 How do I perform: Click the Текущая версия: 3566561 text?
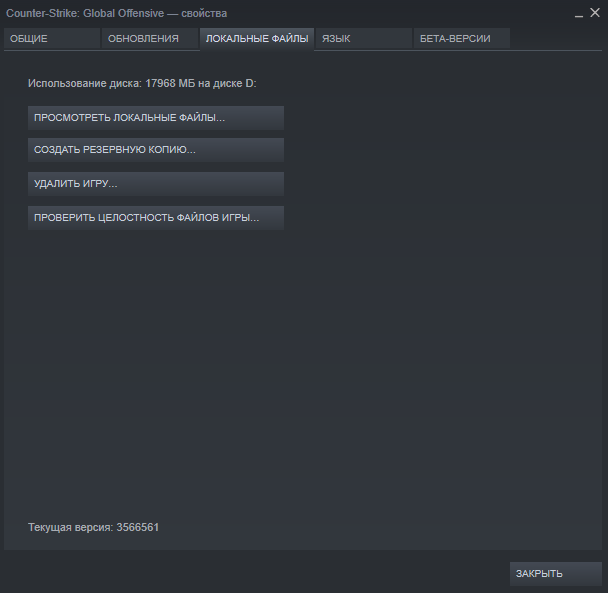tap(93, 527)
